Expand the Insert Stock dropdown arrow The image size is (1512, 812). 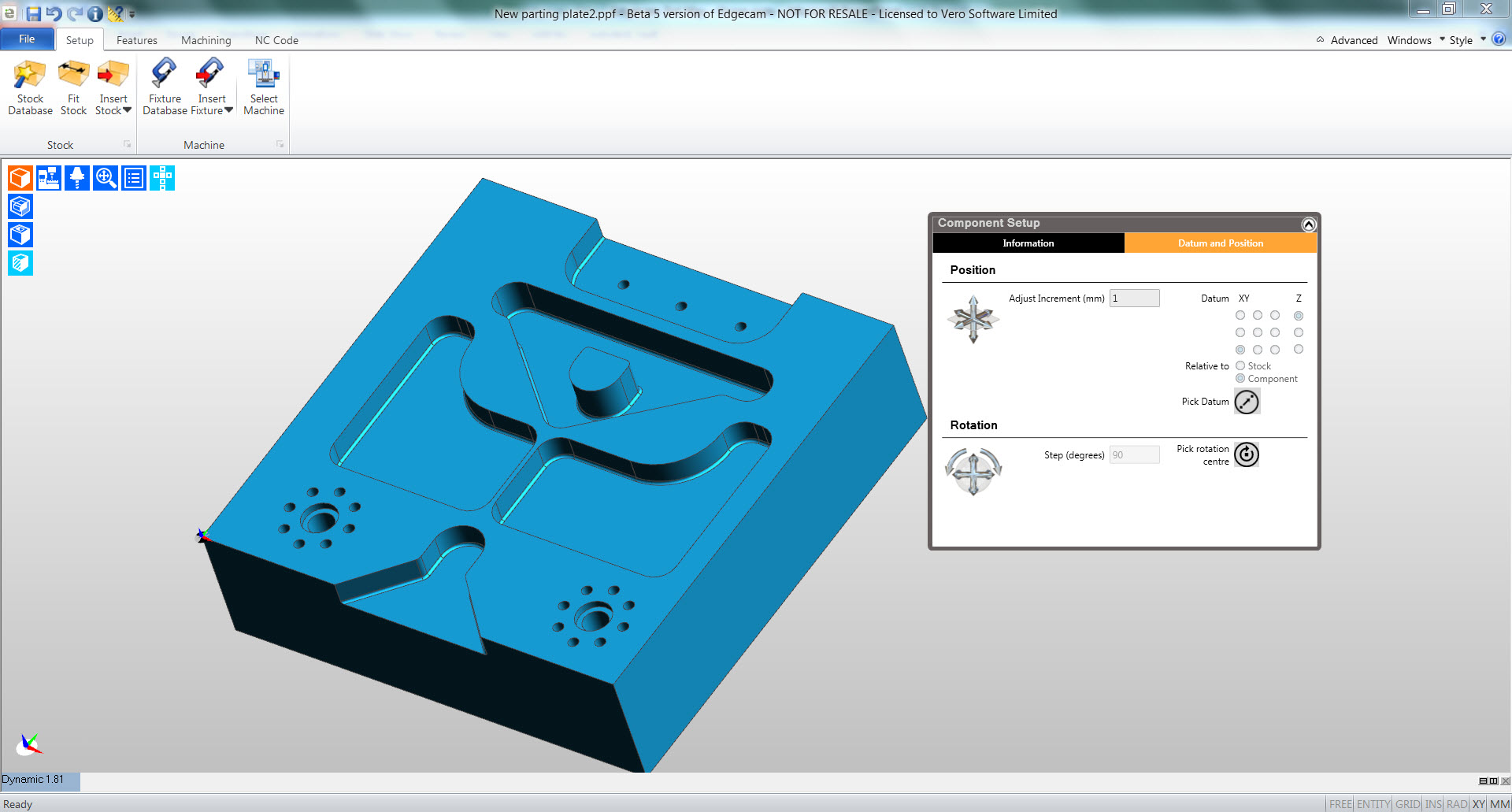pyautogui.click(x=127, y=111)
